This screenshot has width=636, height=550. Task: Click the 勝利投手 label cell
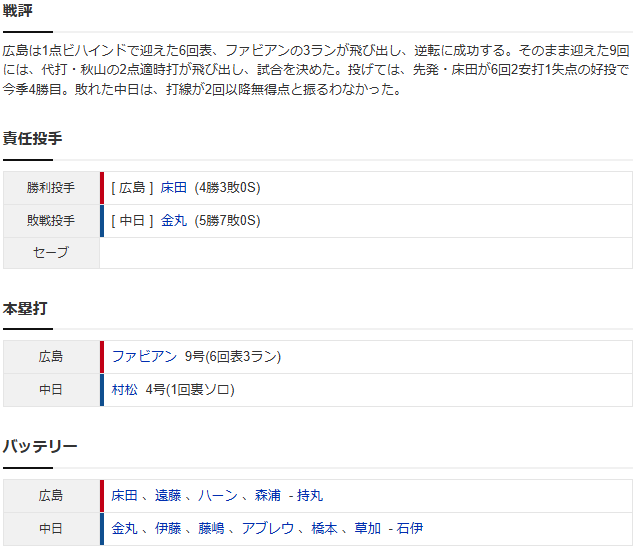click(x=52, y=188)
